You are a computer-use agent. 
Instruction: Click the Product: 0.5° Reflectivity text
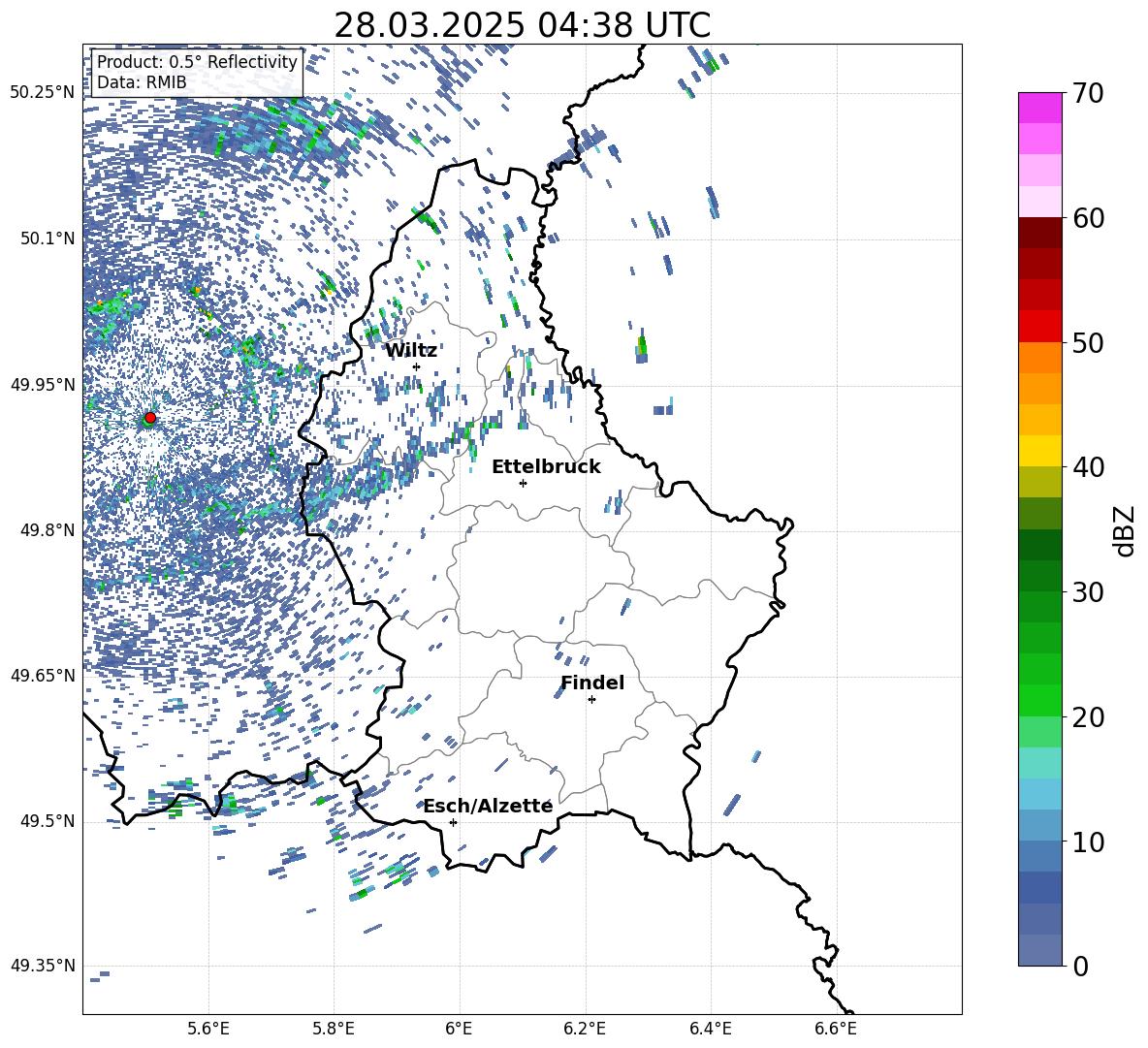[197, 62]
